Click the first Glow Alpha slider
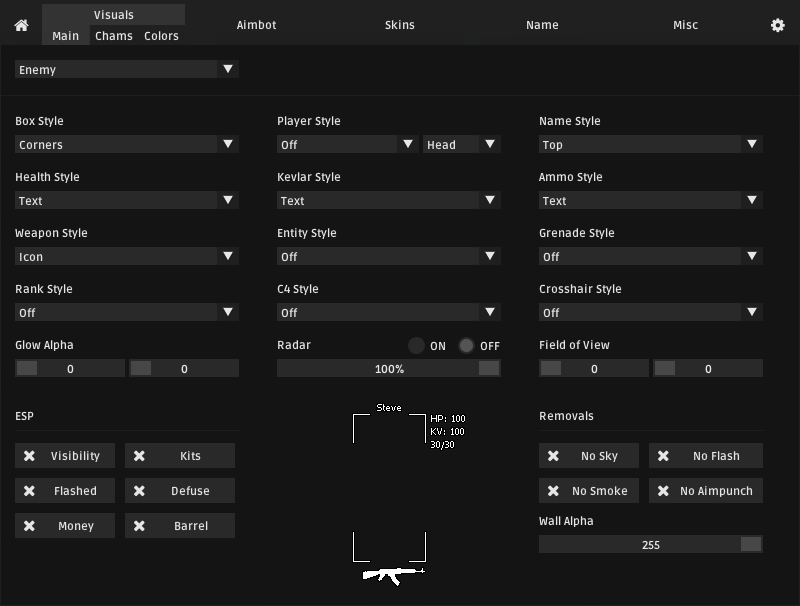Image resolution: width=800 pixels, height=606 pixels. [70, 368]
